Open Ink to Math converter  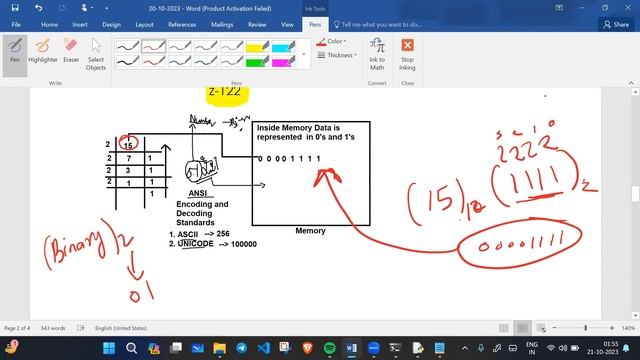tap(377, 54)
